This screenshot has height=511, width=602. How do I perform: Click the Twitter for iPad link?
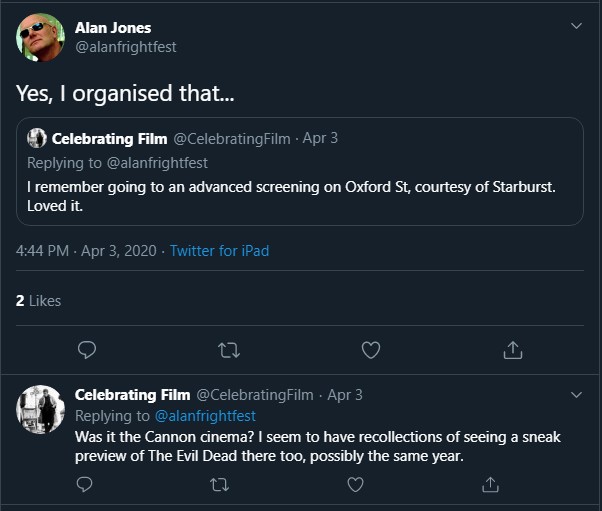219,251
